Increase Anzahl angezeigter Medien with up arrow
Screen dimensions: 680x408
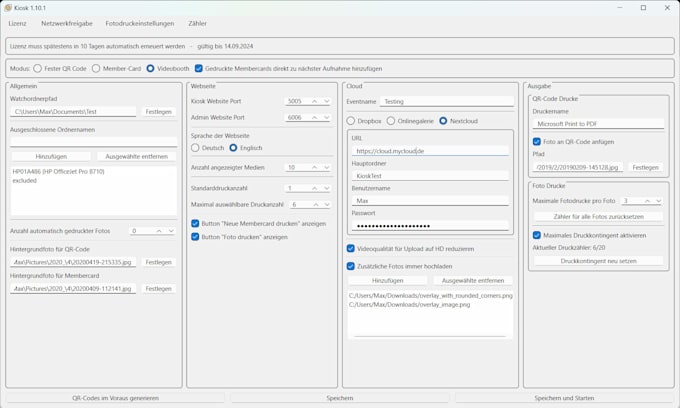[x=314, y=168]
